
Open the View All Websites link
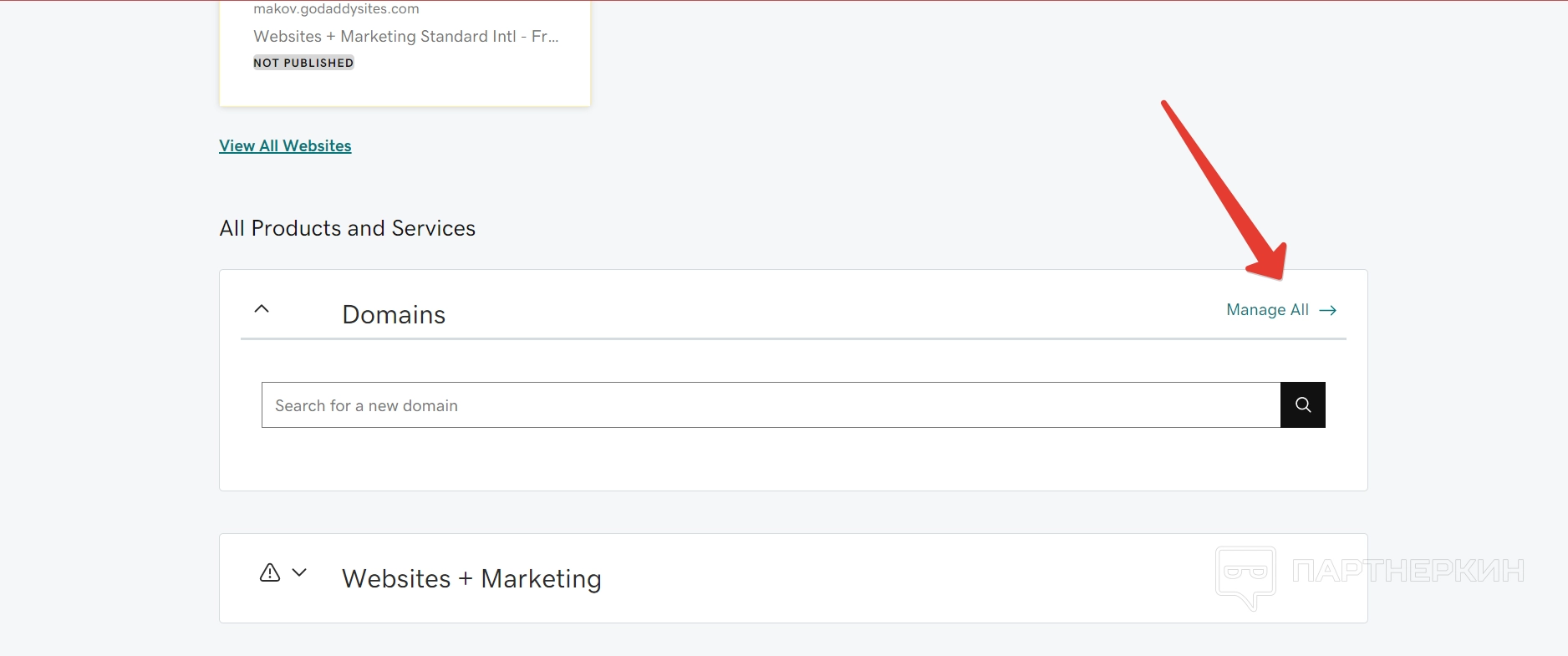click(285, 145)
